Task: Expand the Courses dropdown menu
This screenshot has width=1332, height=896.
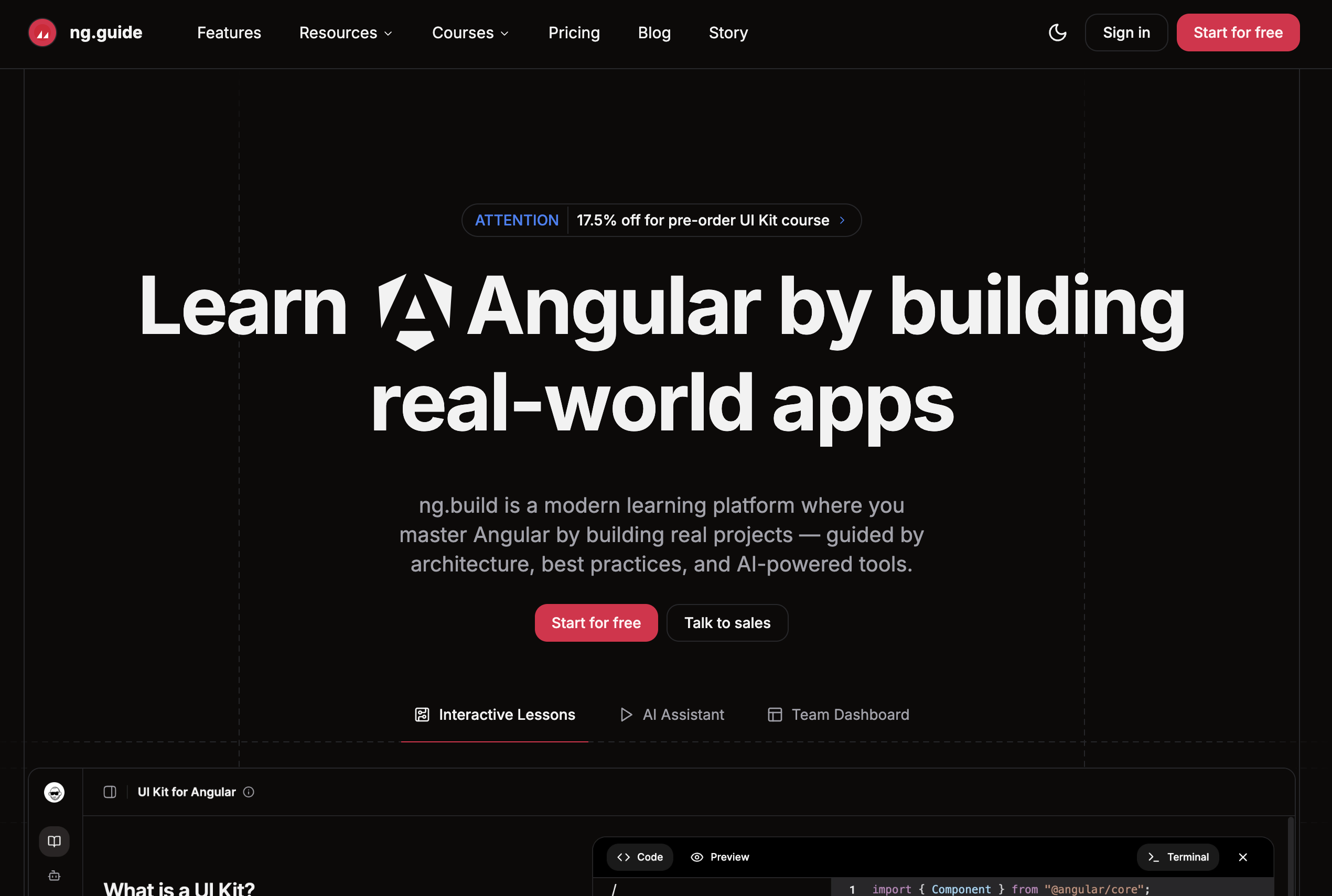Action: coord(470,33)
